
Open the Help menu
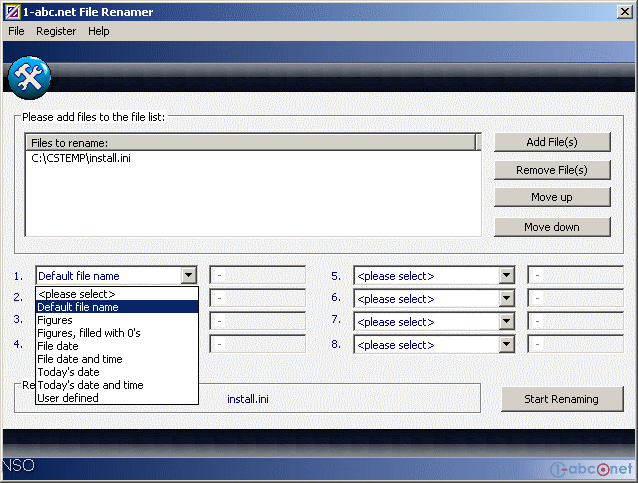[99, 31]
